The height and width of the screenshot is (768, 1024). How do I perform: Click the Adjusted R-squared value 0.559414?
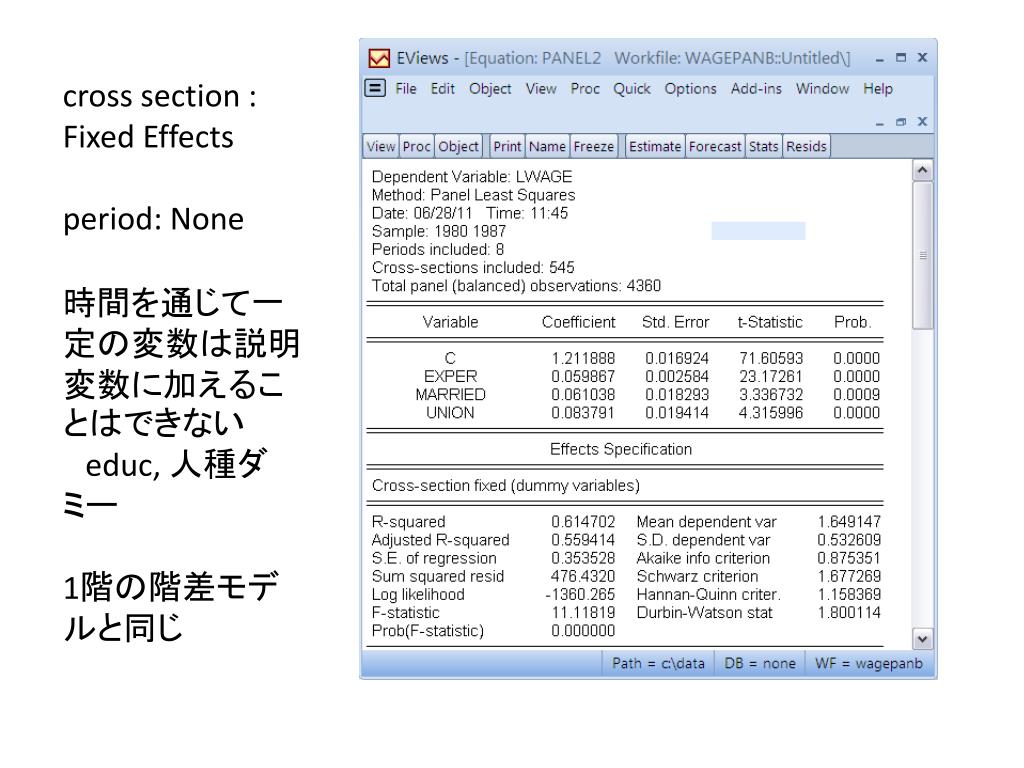(583, 540)
